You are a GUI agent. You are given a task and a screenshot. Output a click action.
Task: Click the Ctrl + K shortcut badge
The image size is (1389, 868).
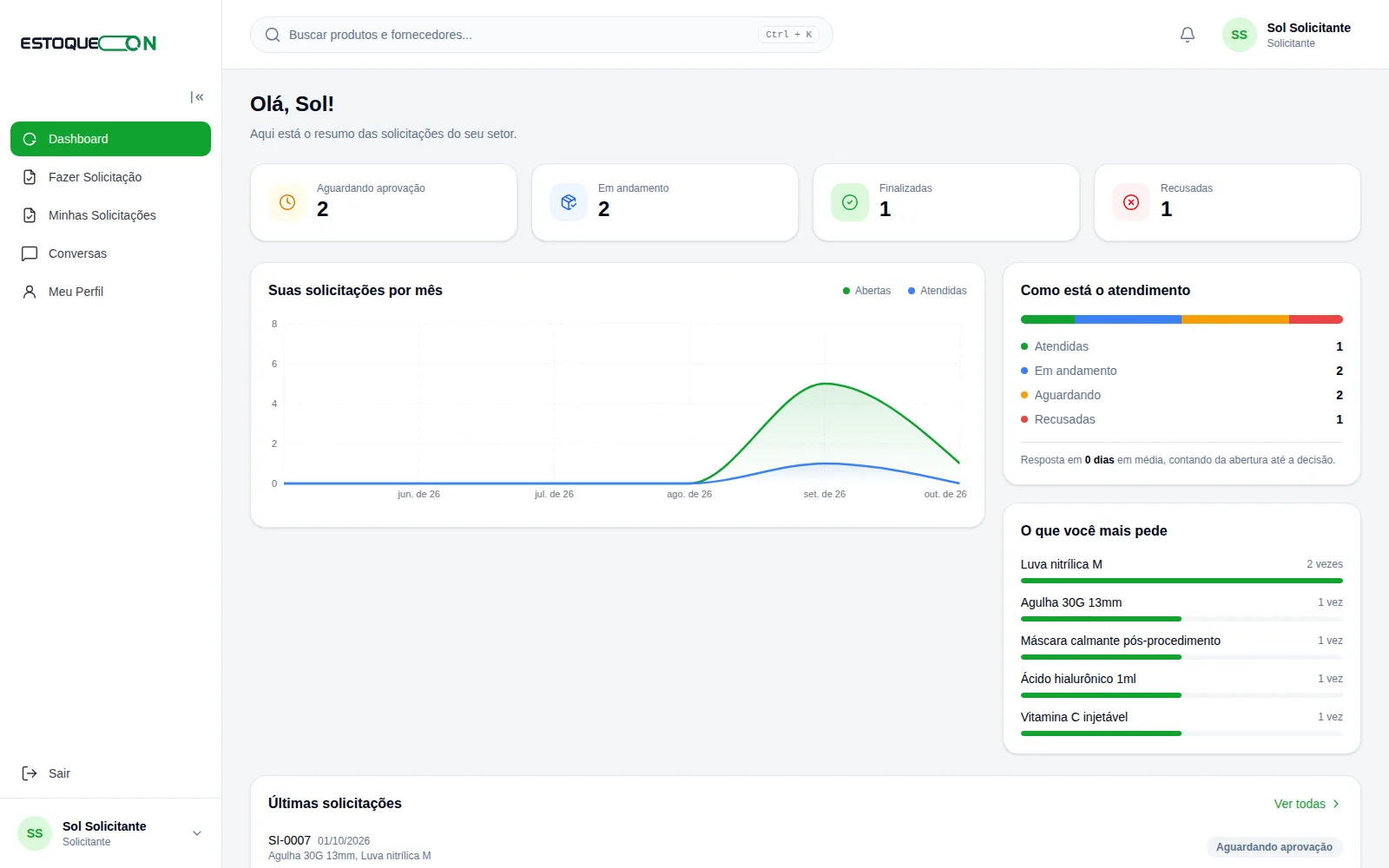(x=788, y=35)
